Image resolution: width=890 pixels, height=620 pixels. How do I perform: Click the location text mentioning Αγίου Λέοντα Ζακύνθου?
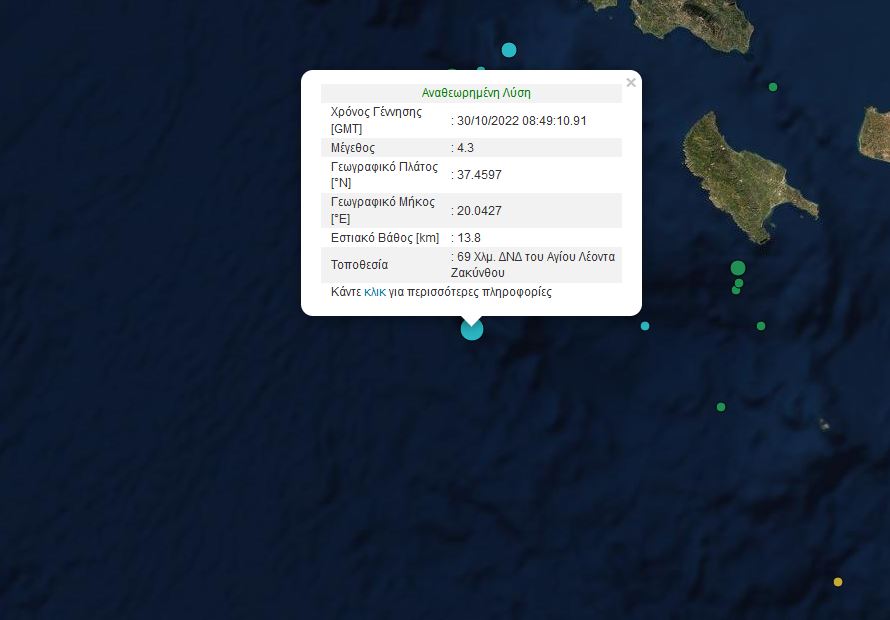(x=535, y=264)
